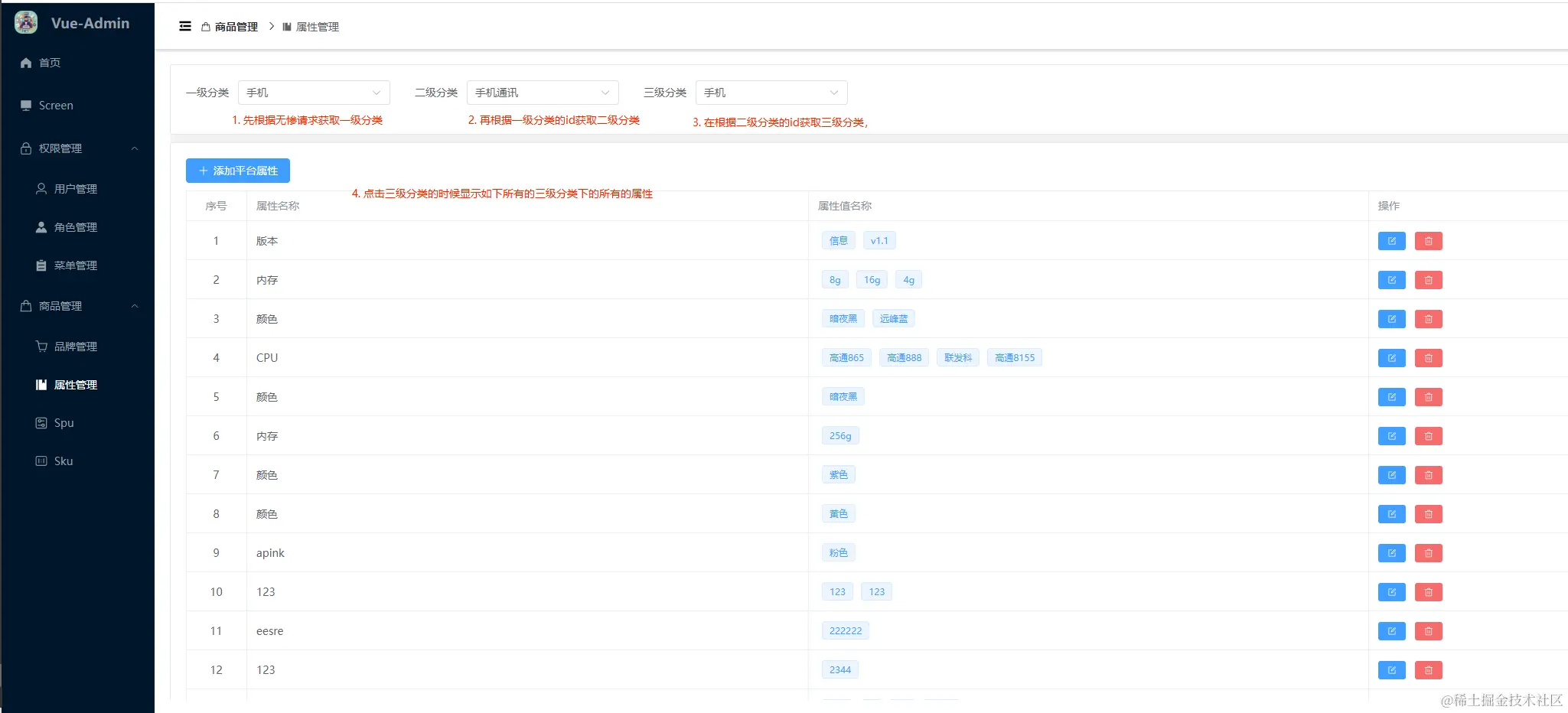Edit the eesre attribute row
Viewport: 1568px width, 713px height.
(x=1391, y=631)
